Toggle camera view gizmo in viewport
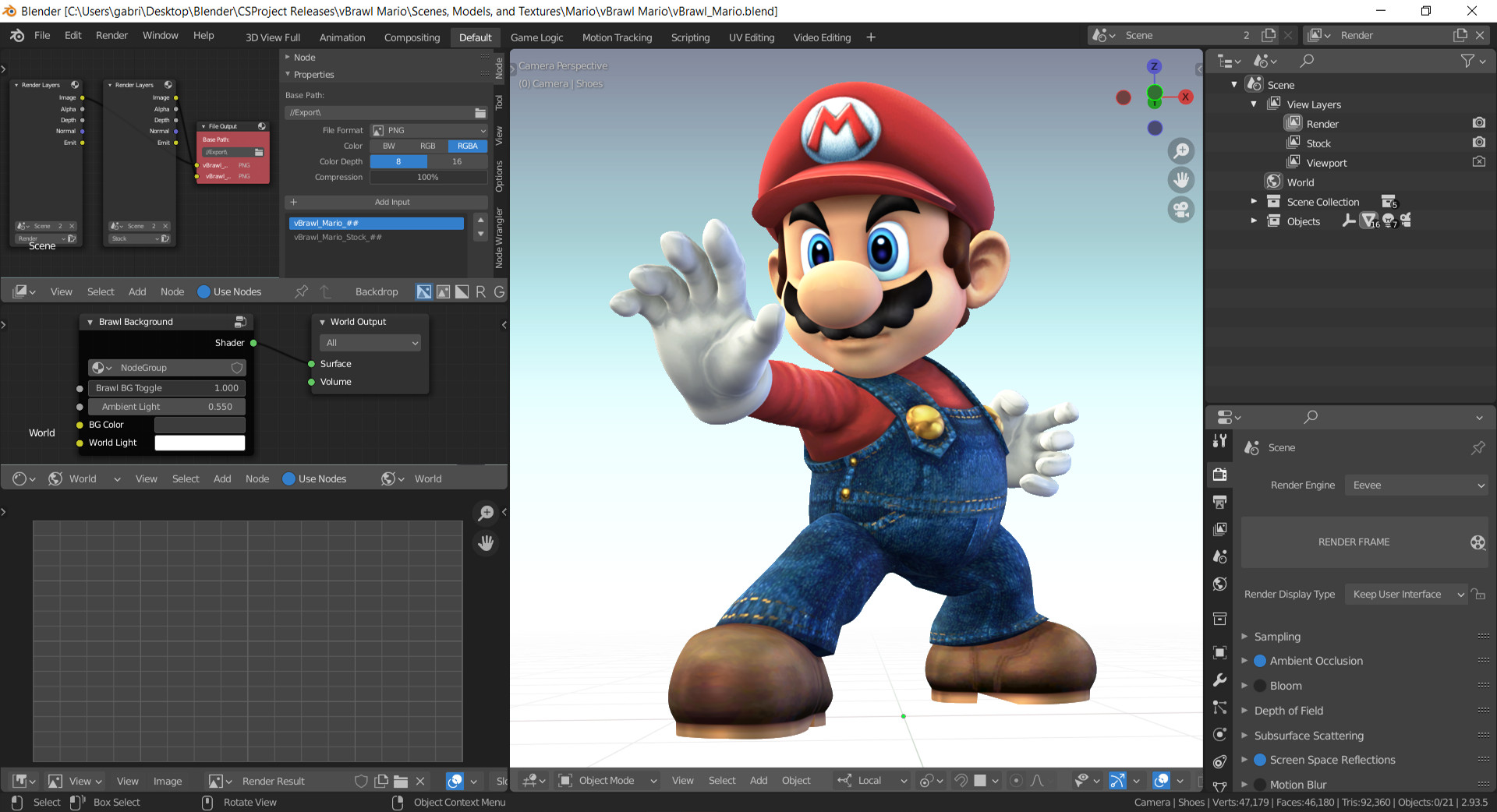 click(x=1181, y=210)
